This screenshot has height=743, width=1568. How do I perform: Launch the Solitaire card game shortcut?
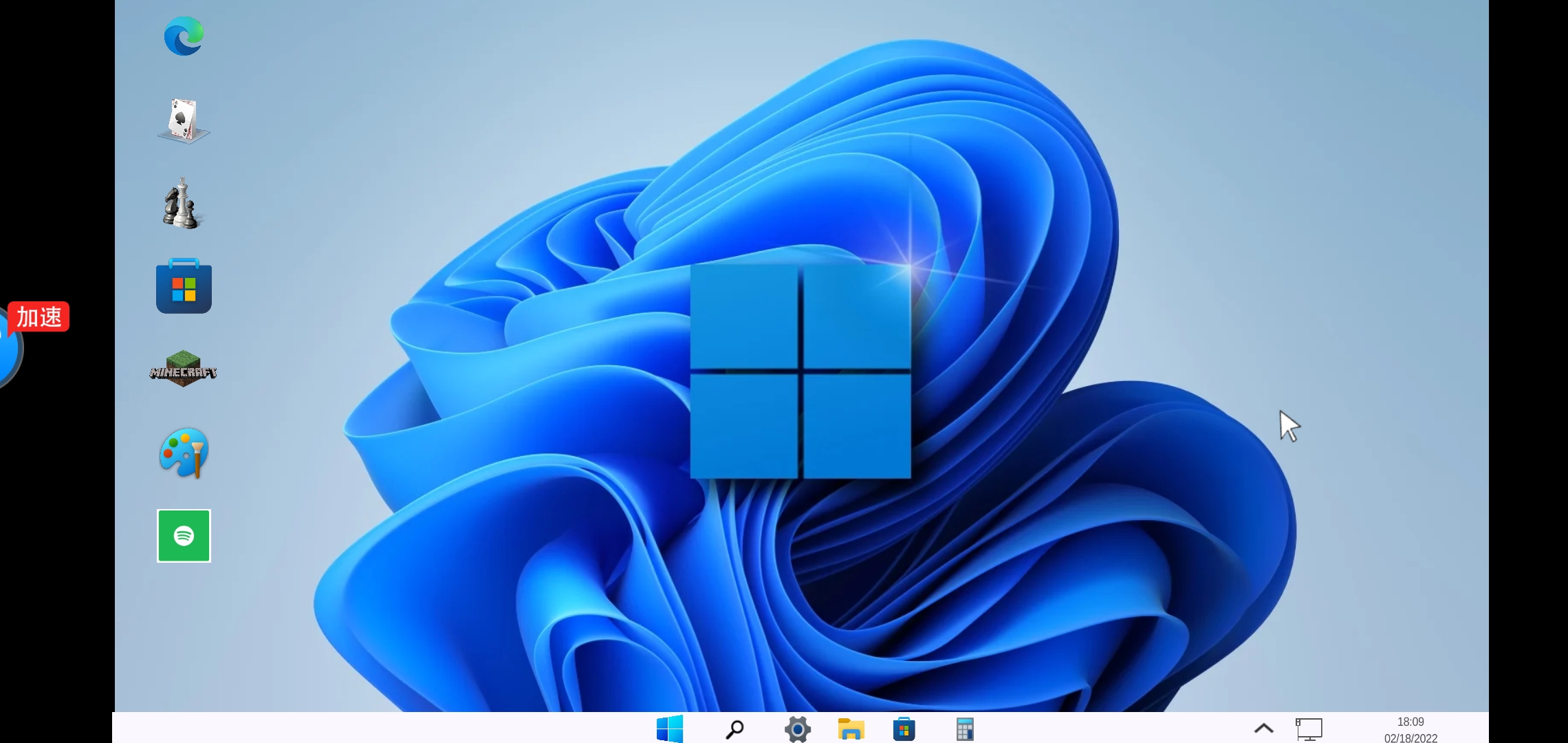183,121
